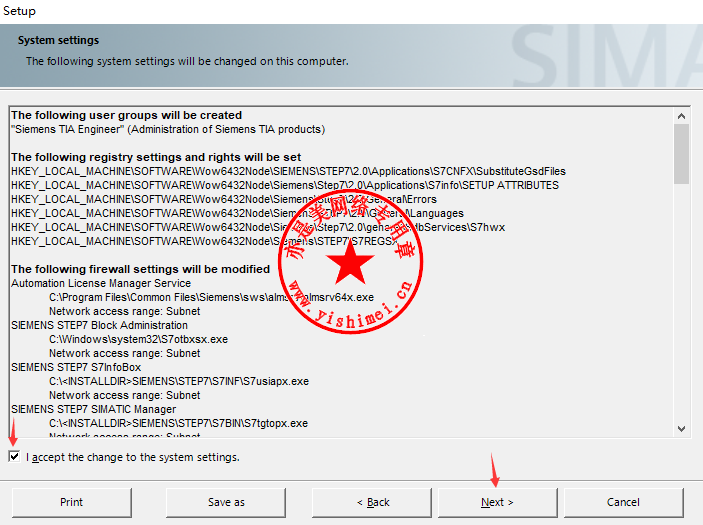The image size is (703, 525).
Task: Click "I accept the change to the system settings" label
Action: (133, 457)
